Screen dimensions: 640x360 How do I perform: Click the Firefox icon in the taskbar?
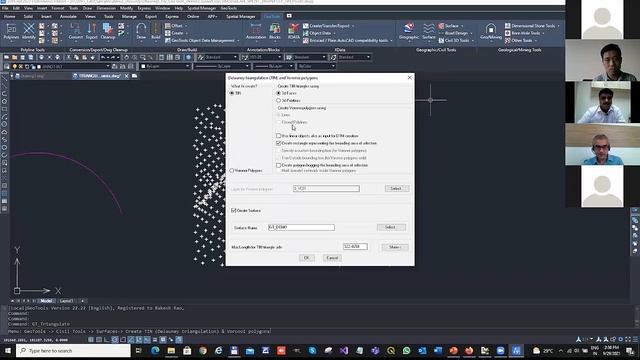point(469,351)
